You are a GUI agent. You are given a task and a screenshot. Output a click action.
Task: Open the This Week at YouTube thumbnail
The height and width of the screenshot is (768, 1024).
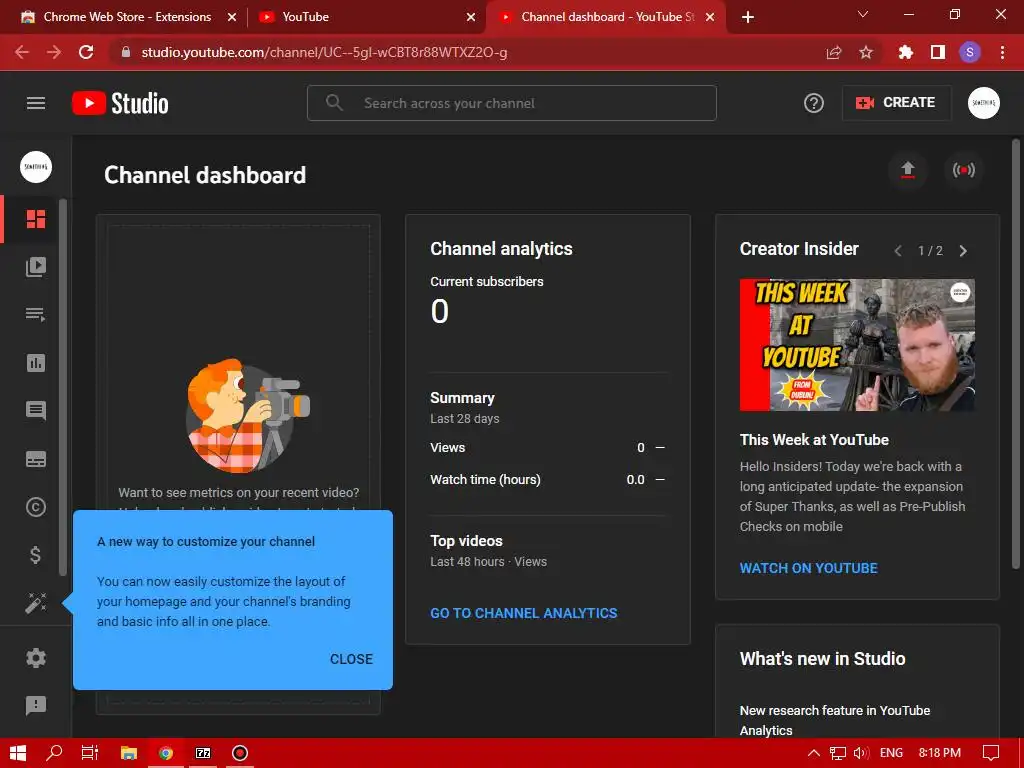click(857, 345)
